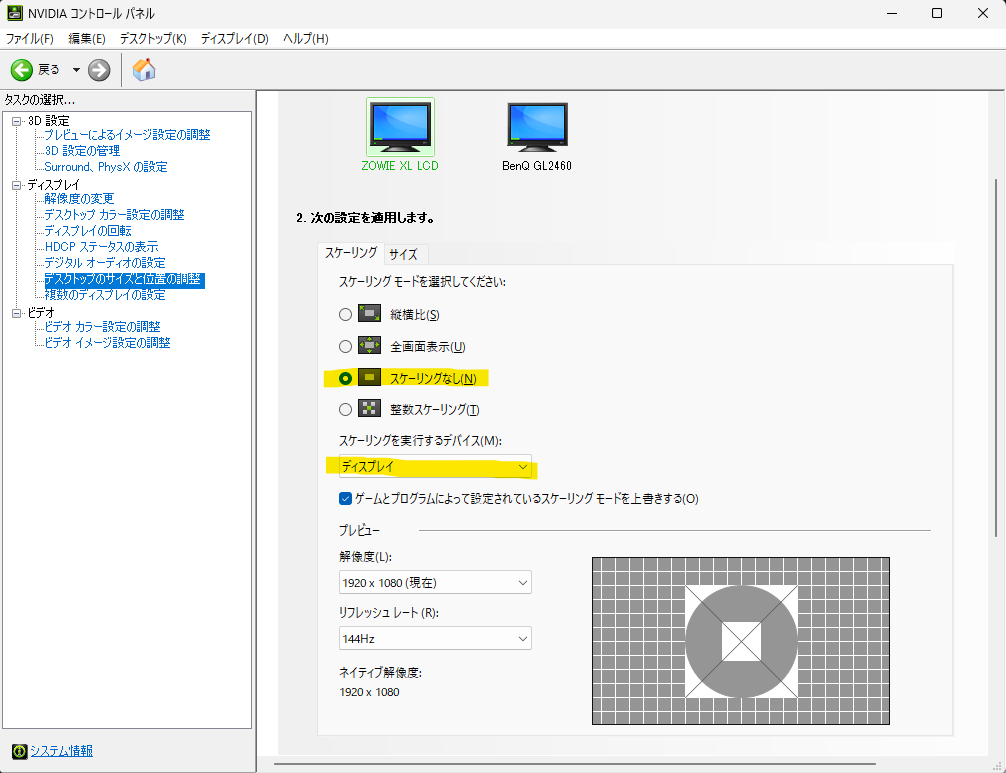The image size is (1006, 773).
Task: Maximize the NVIDIA コントロール パネル window
Action: pos(937,13)
